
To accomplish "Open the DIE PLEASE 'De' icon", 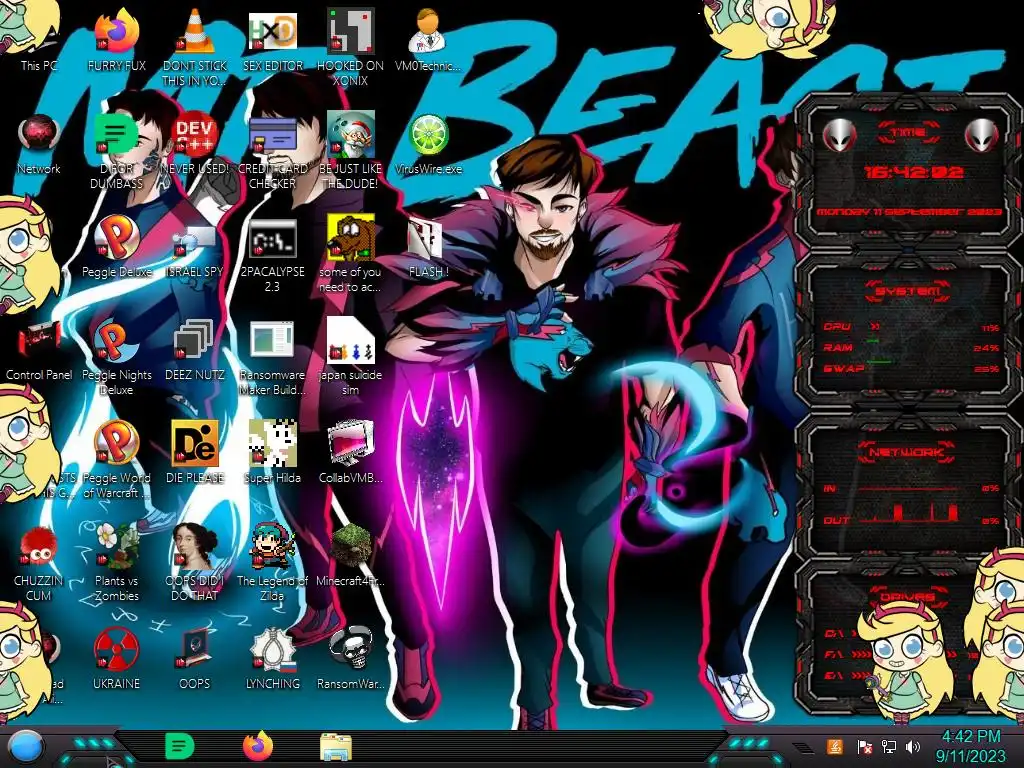I will click(x=195, y=453).
